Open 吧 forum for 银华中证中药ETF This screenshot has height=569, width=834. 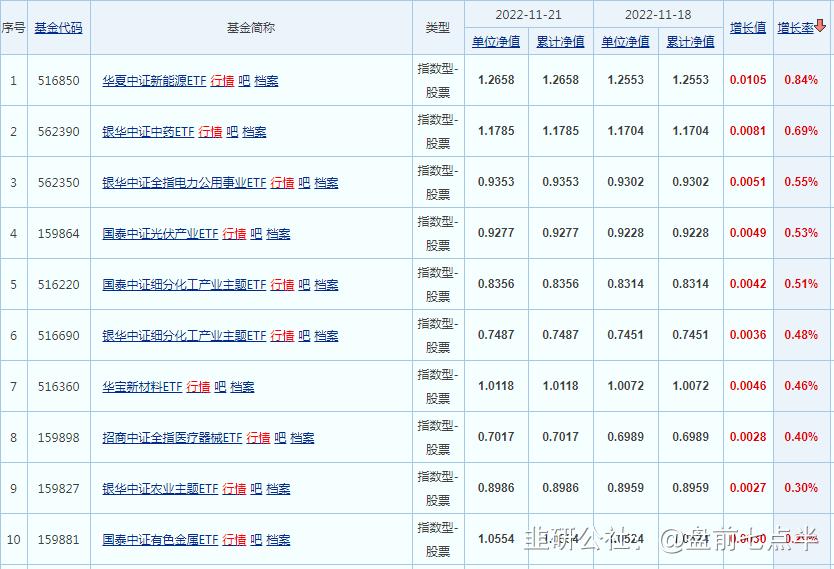(232, 132)
